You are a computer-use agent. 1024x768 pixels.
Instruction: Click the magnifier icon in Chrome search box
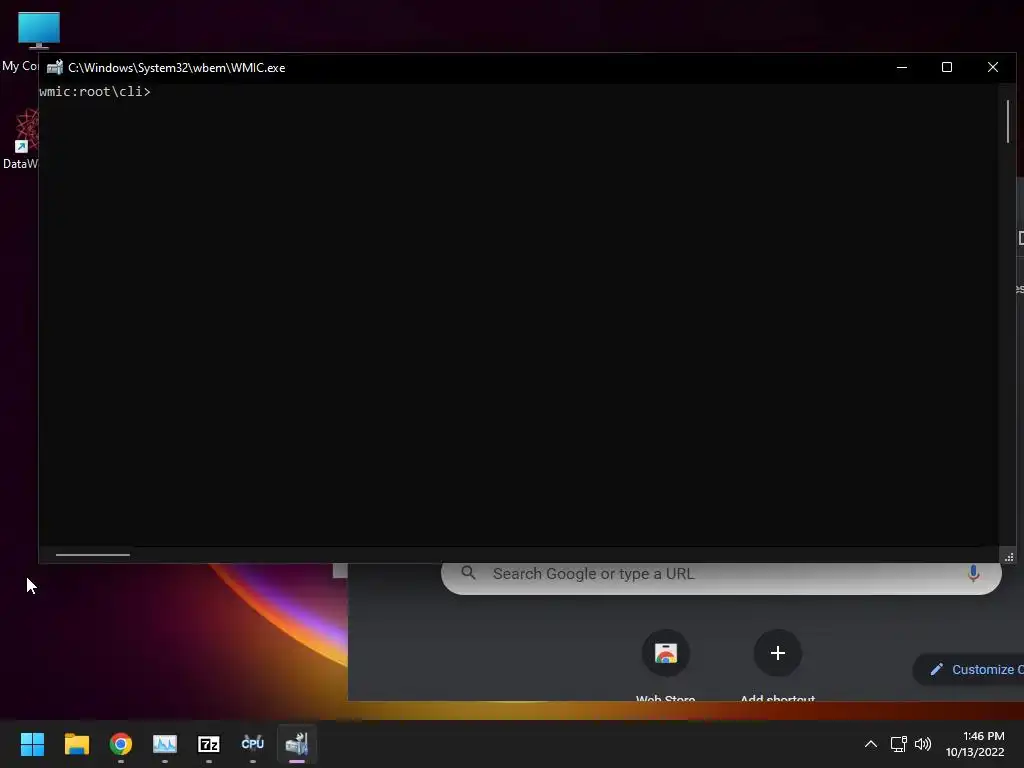[x=468, y=573]
